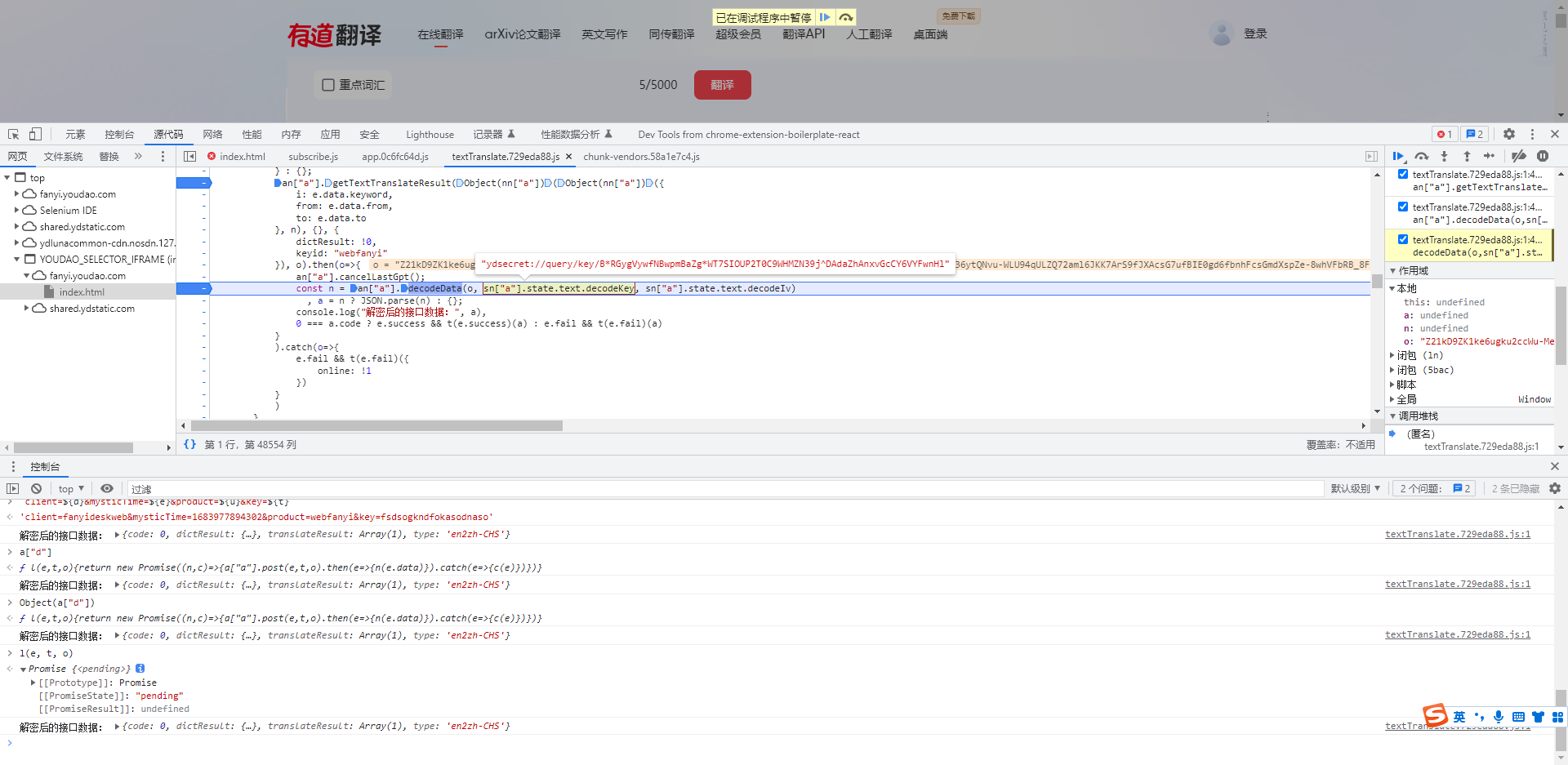This screenshot has height=765, width=1568.
Task: Deactivate breakpoints icon in debugger toolbar
Action: click(x=1519, y=156)
